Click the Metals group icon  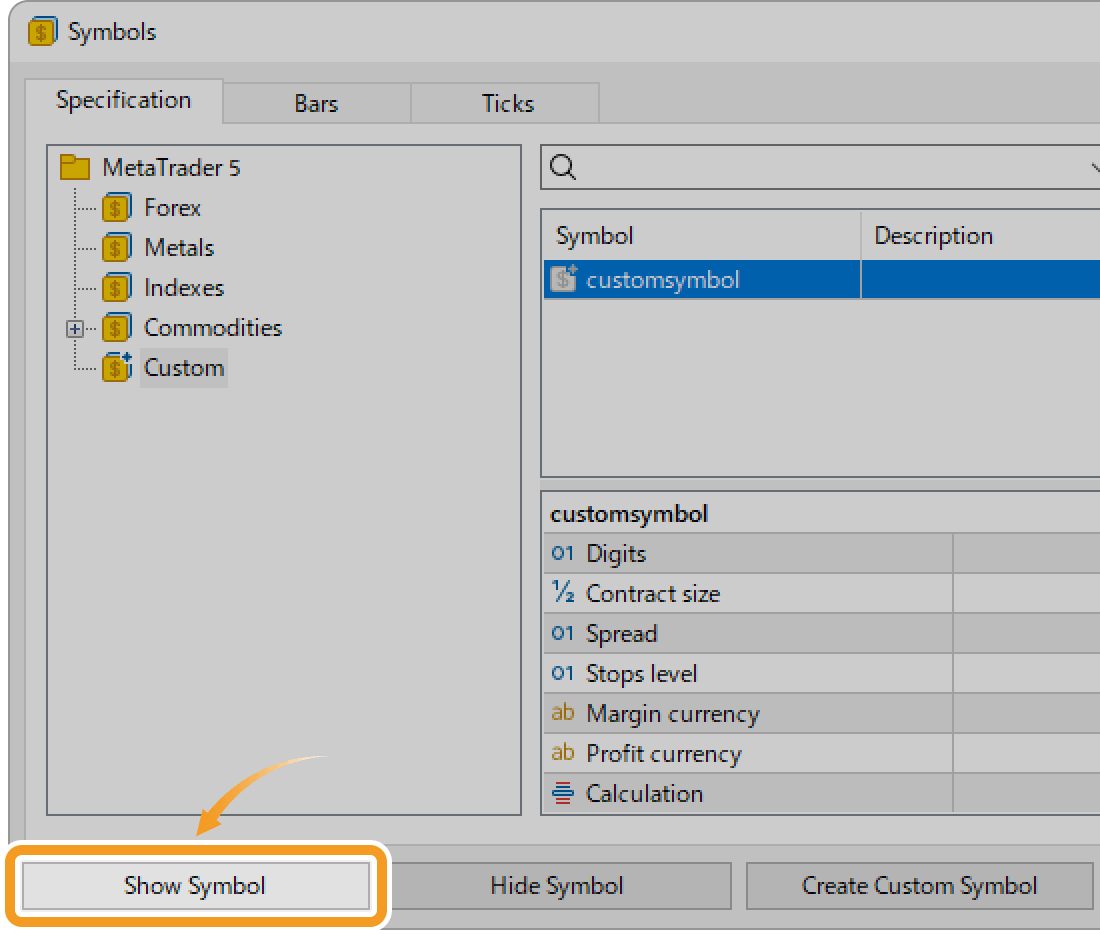click(116, 248)
